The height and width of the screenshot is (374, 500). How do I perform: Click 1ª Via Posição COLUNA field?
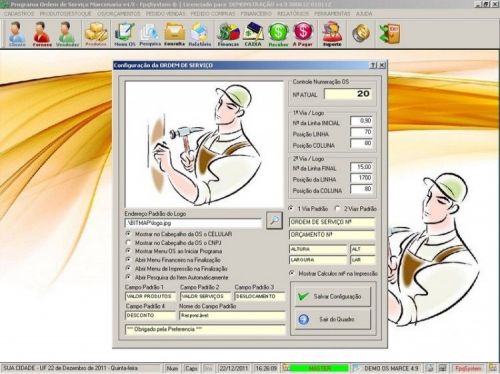(361, 143)
